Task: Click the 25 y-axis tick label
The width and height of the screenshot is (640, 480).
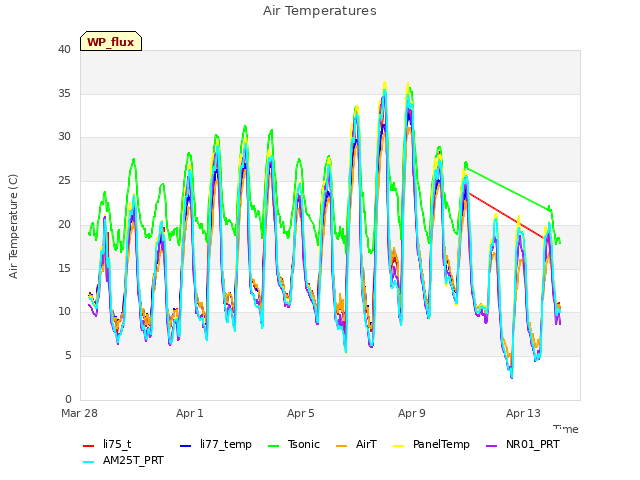Action: pyautogui.click(x=64, y=180)
